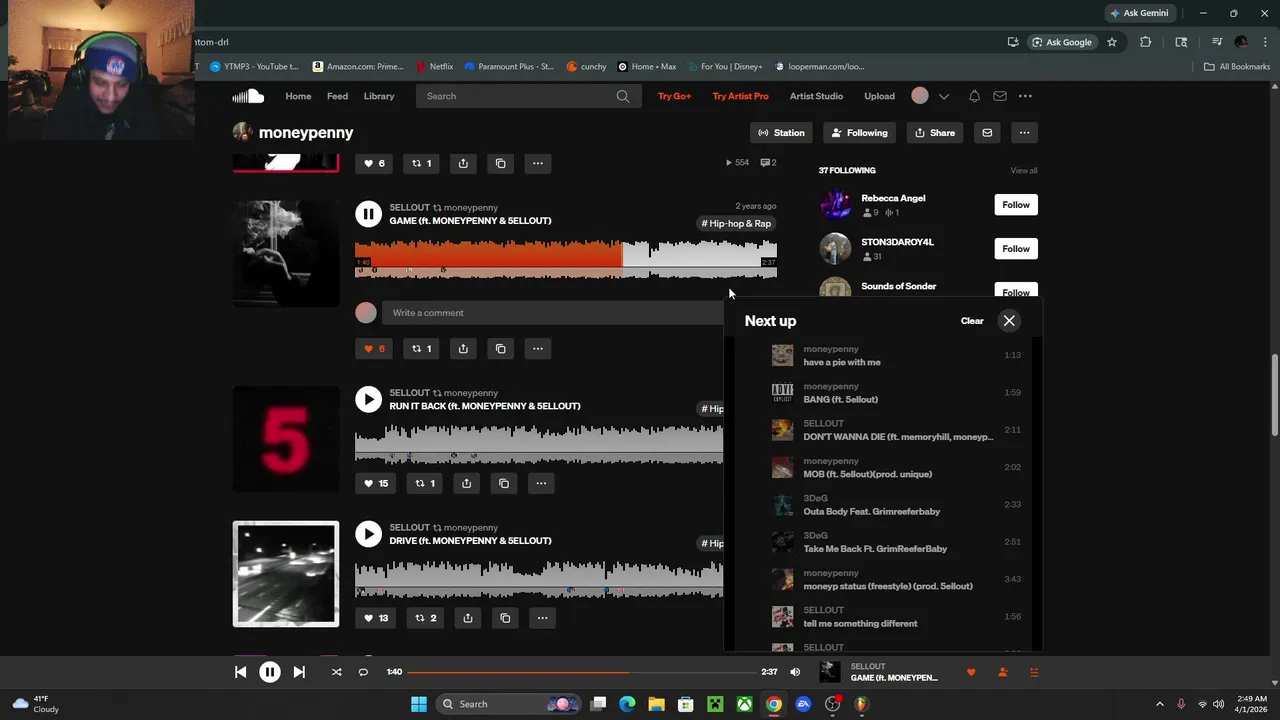Skip to previous track in player bar
Viewport: 1280px width, 720px height.
click(240, 672)
